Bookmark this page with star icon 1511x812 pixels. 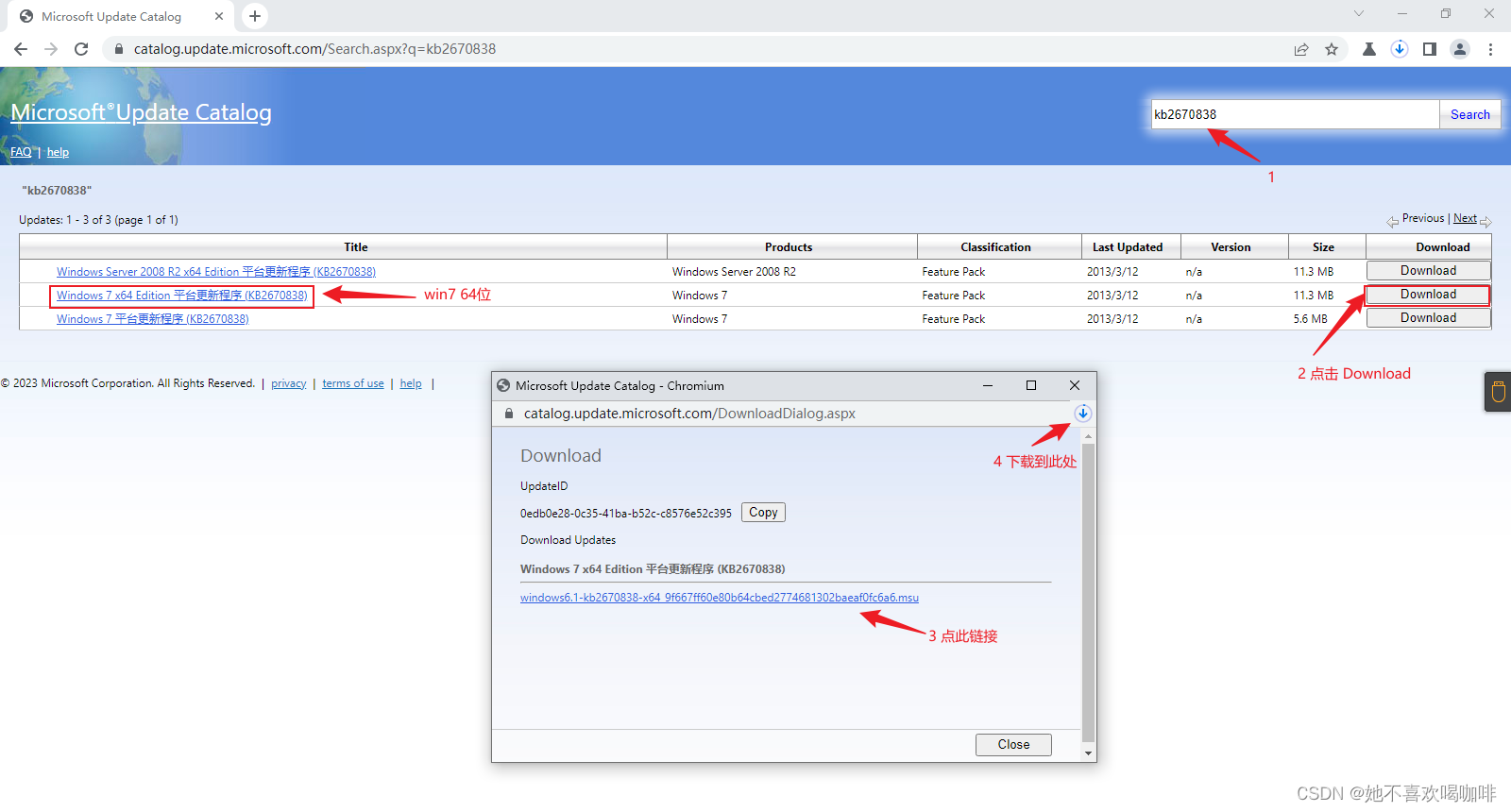point(1332,49)
